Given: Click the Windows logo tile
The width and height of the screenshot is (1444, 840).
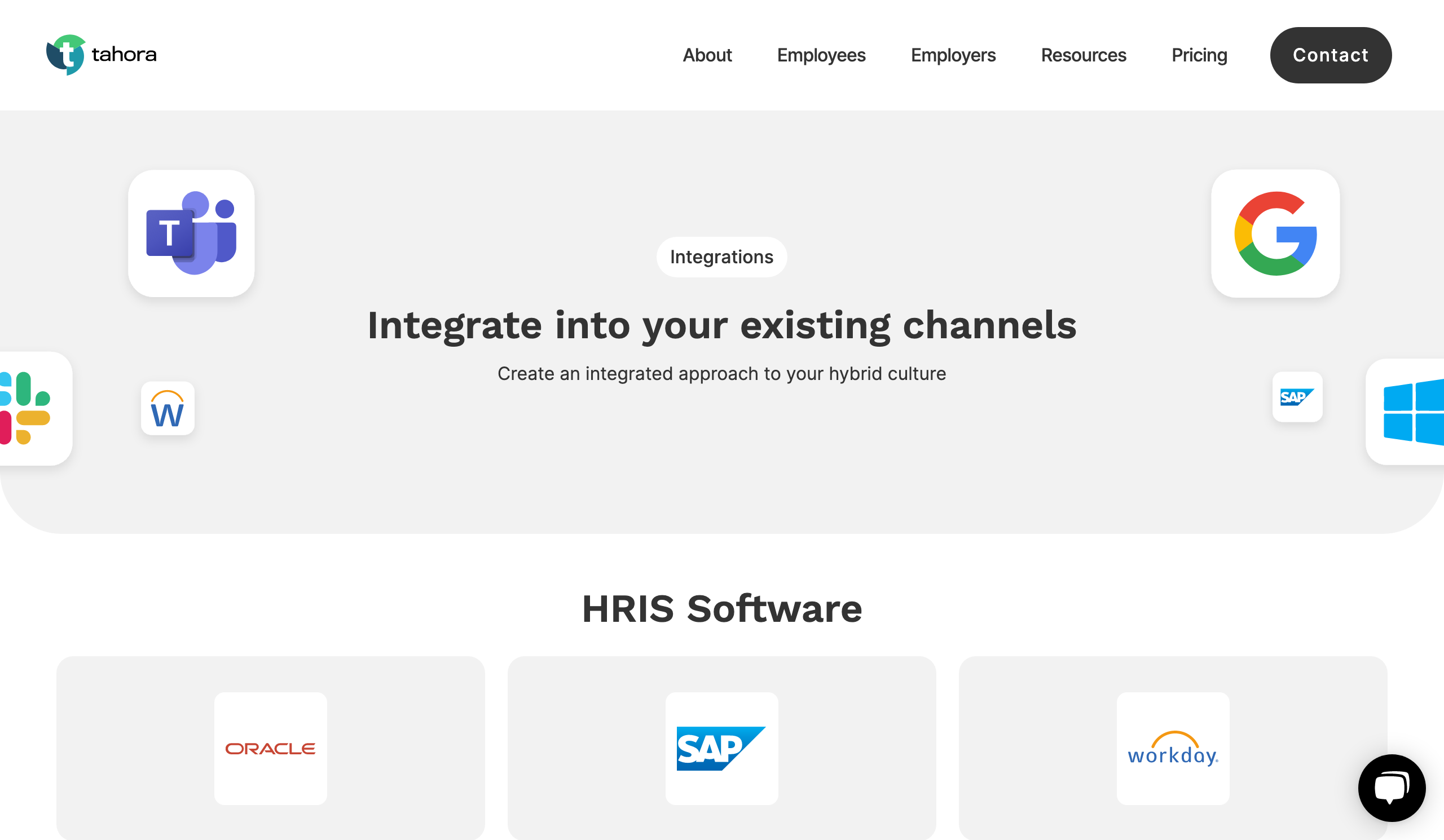Looking at the screenshot, I should (x=1405, y=412).
